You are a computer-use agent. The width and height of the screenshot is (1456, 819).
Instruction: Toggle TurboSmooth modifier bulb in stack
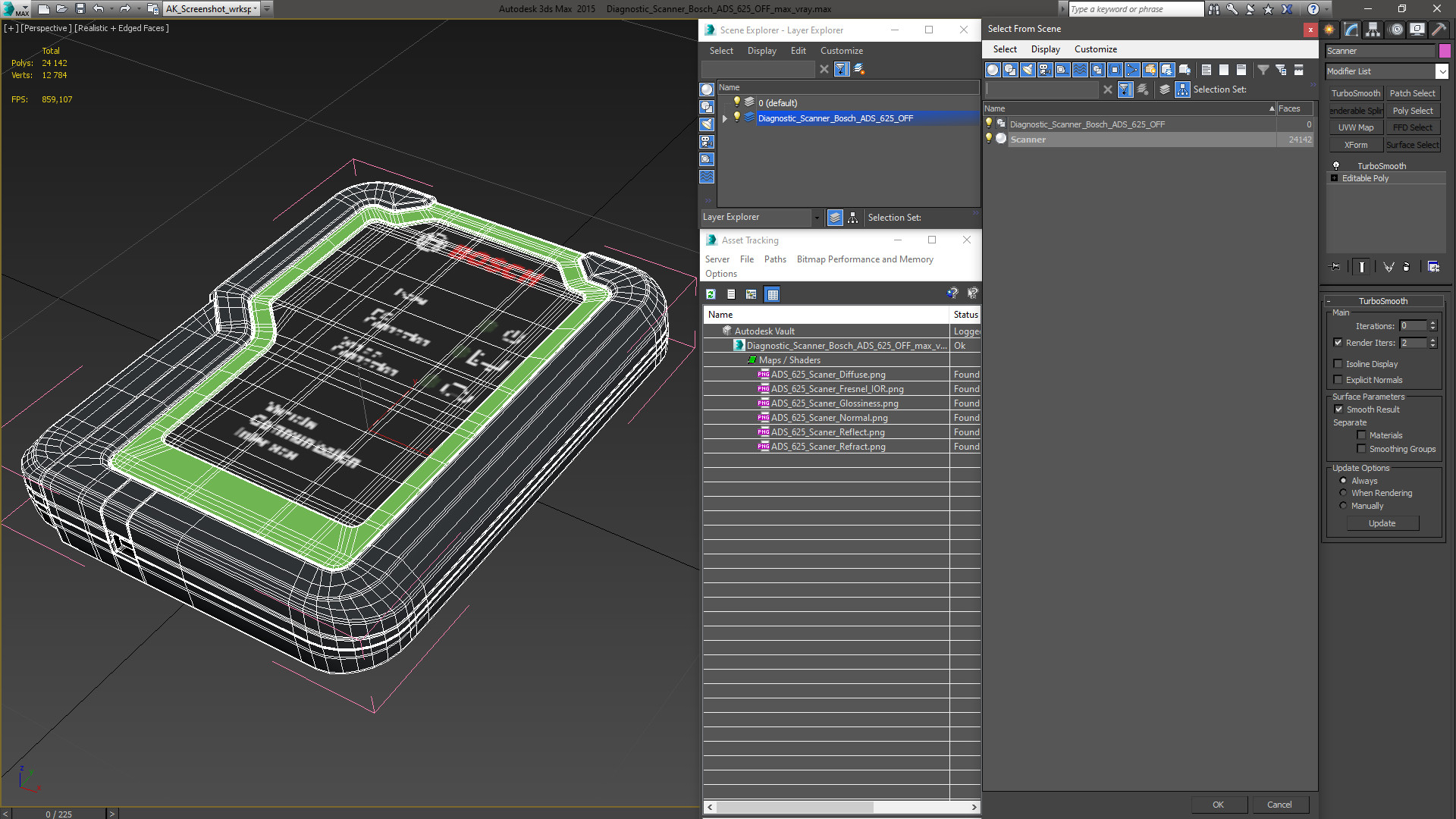point(1336,165)
